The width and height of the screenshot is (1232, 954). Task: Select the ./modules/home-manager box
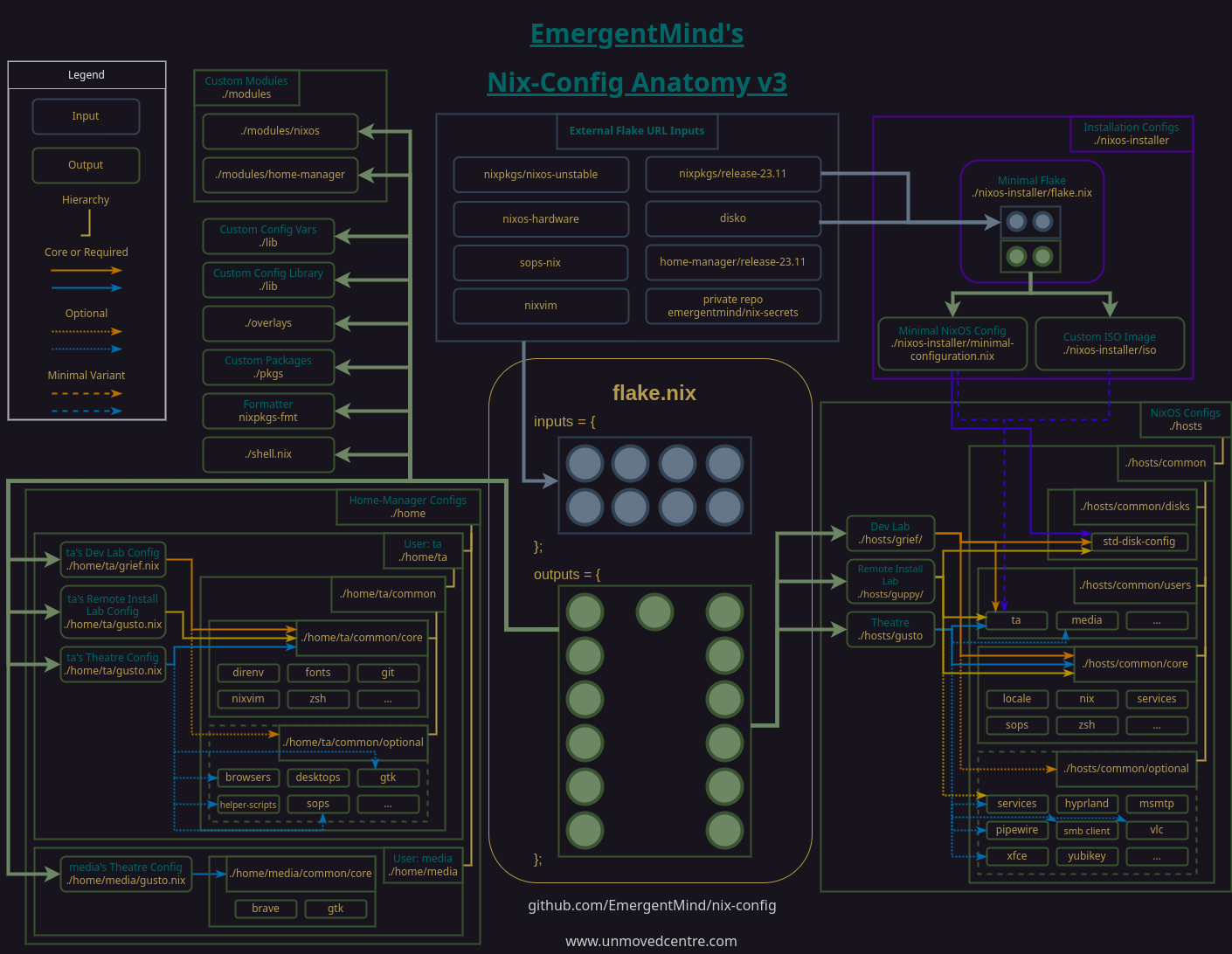click(280, 175)
